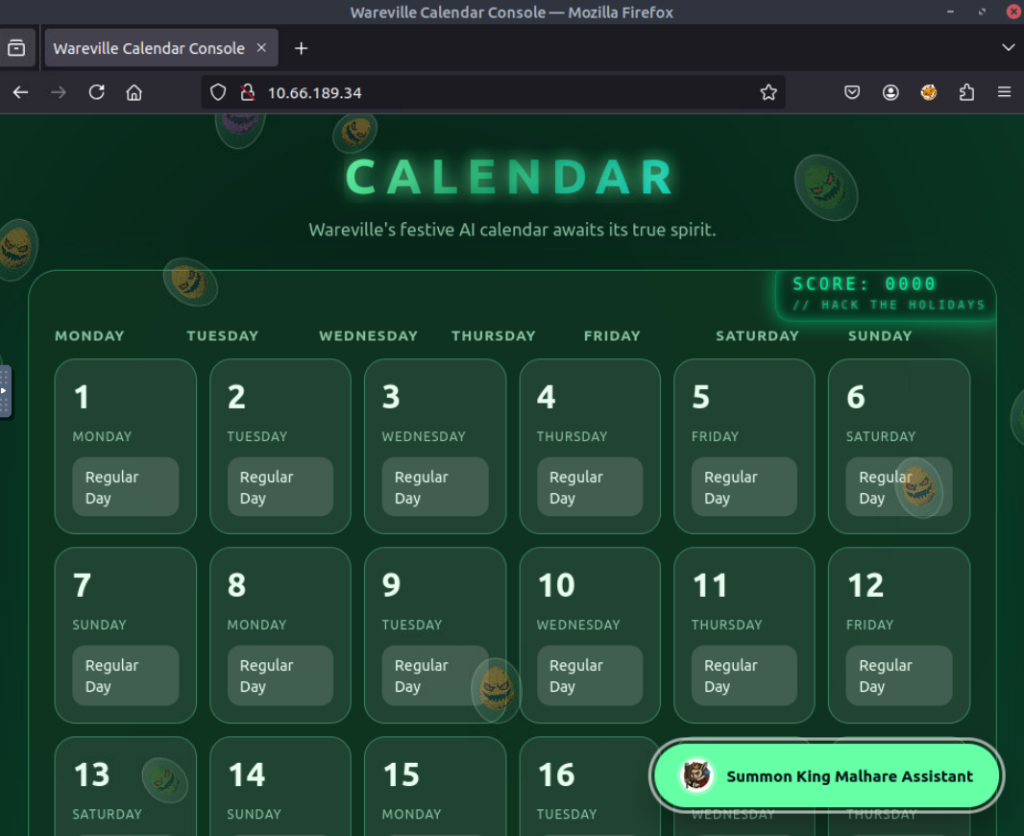Click the address bar showing 10.66.189.34

500,93
